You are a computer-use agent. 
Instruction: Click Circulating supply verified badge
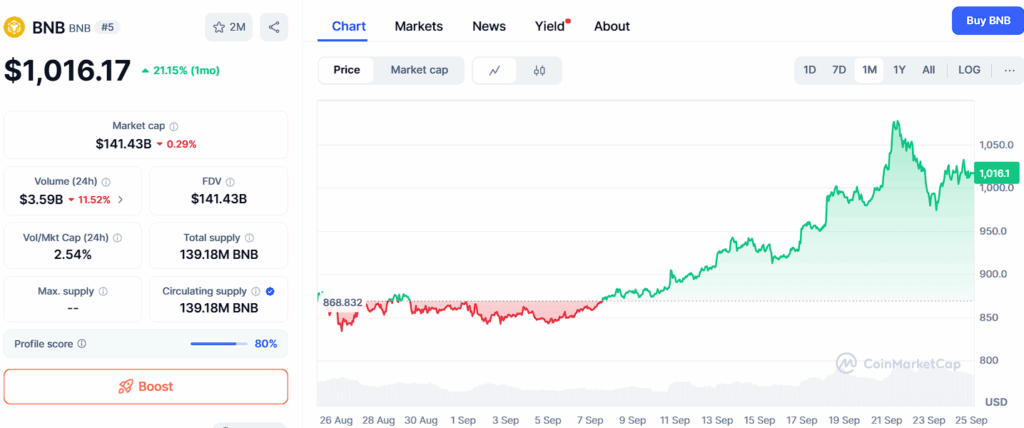[x=271, y=291]
